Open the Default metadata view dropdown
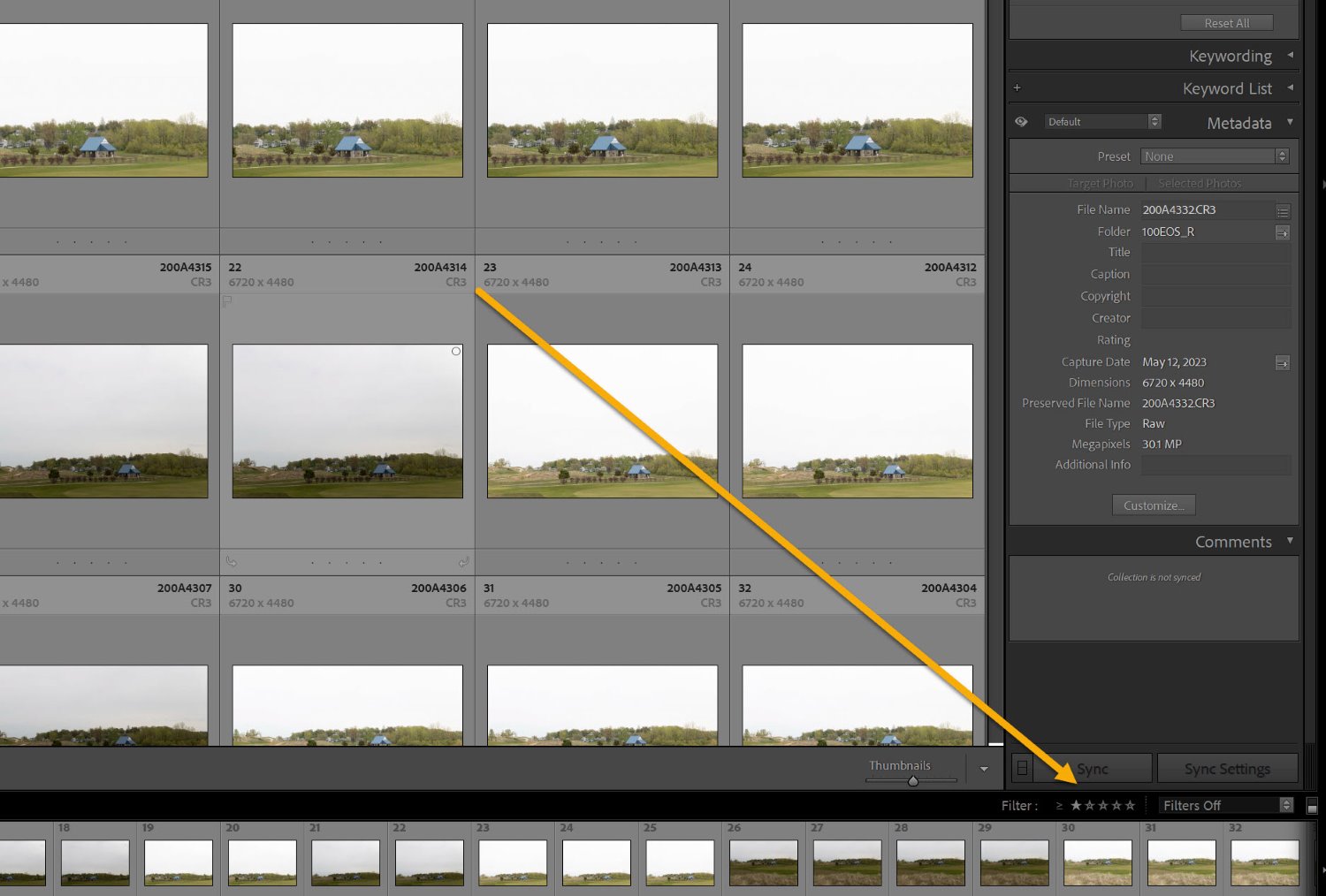Image resolution: width=1326 pixels, height=896 pixels. [x=1101, y=121]
